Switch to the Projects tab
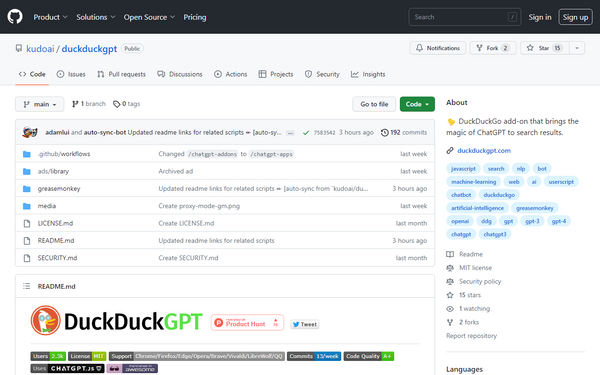Image resolution: width=600 pixels, height=375 pixels. coord(276,74)
